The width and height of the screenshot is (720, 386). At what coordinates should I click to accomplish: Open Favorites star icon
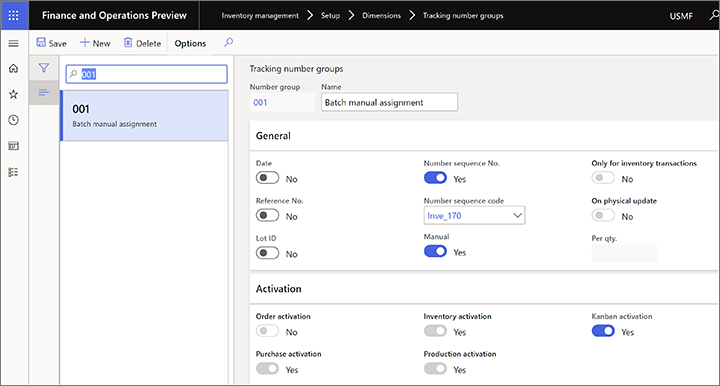click(14, 94)
